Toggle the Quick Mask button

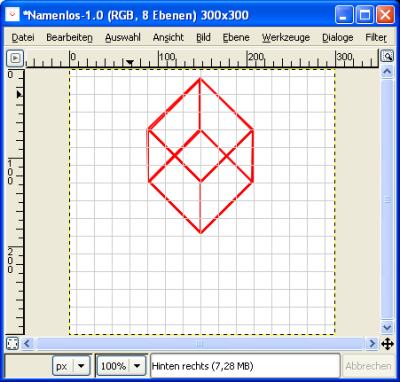13,343
